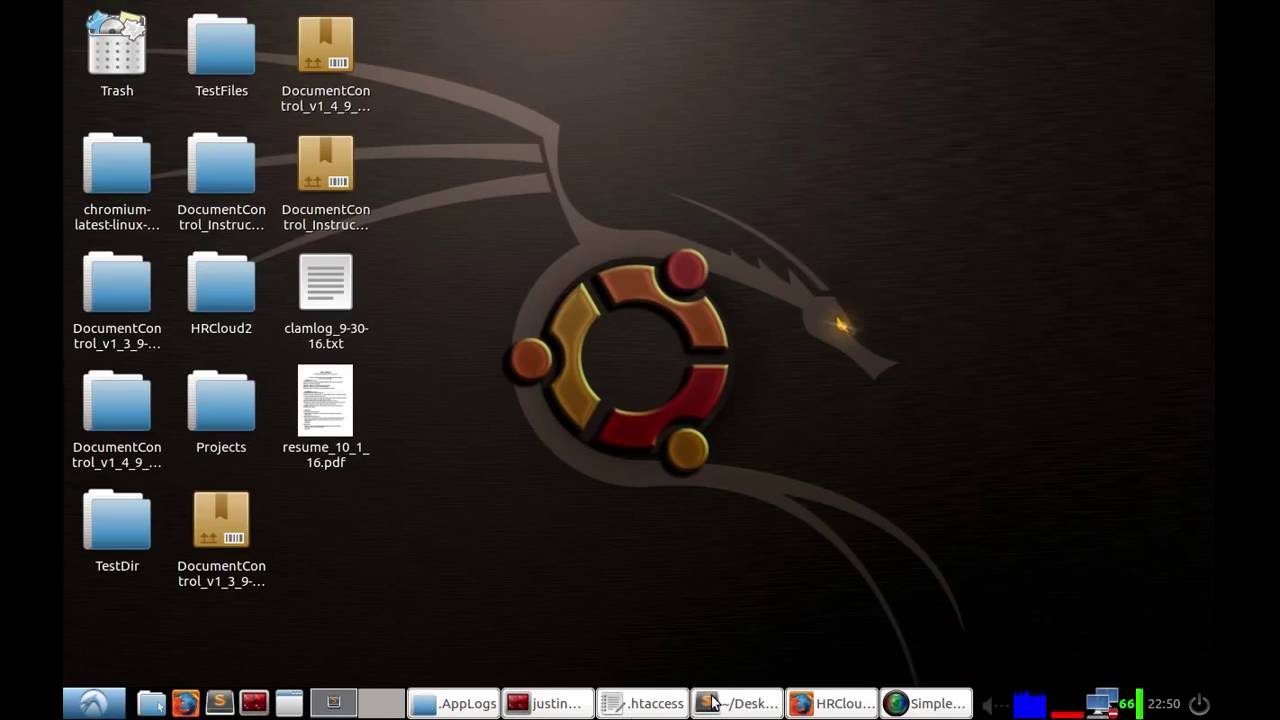This screenshot has width=1280, height=720.
Task: Select the chromium-latest-linux folder
Action: [x=117, y=163]
